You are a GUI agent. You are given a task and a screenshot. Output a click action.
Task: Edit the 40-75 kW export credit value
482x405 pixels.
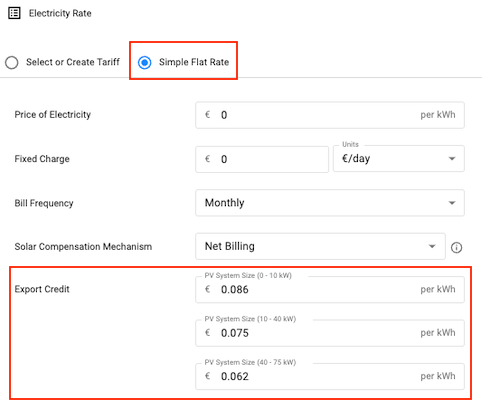(x=330, y=376)
